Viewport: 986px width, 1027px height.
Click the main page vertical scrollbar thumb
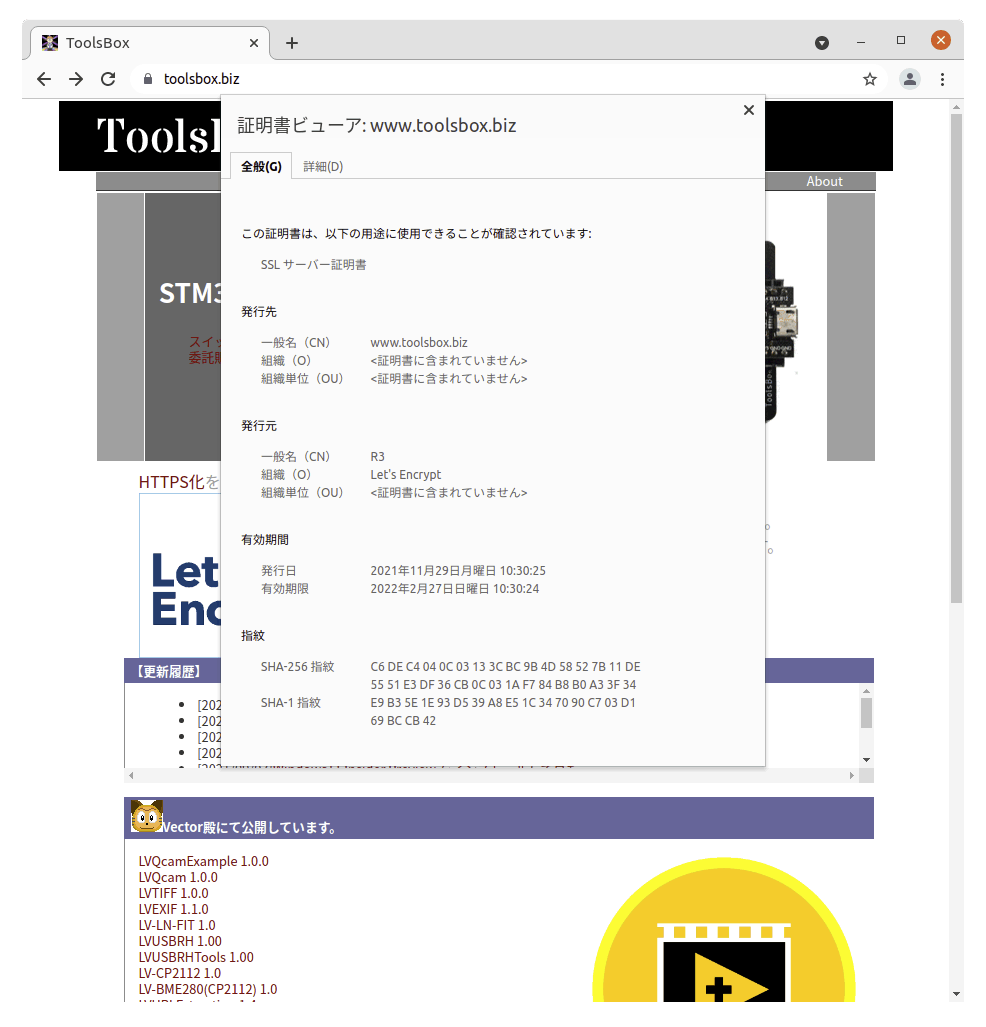click(956, 358)
